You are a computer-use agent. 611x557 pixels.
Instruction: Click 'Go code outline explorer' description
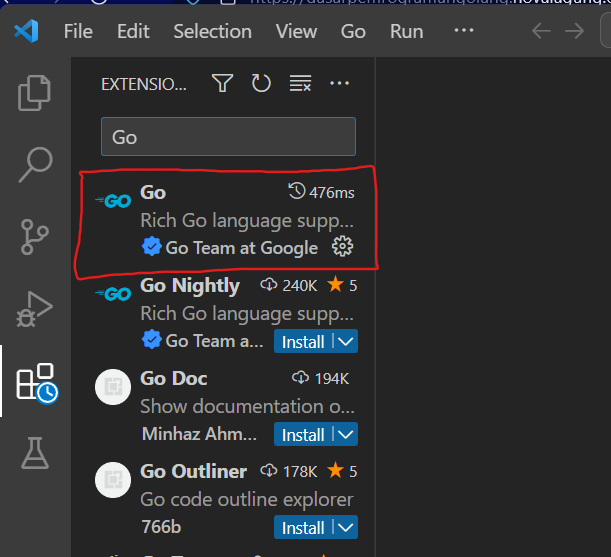click(247, 500)
